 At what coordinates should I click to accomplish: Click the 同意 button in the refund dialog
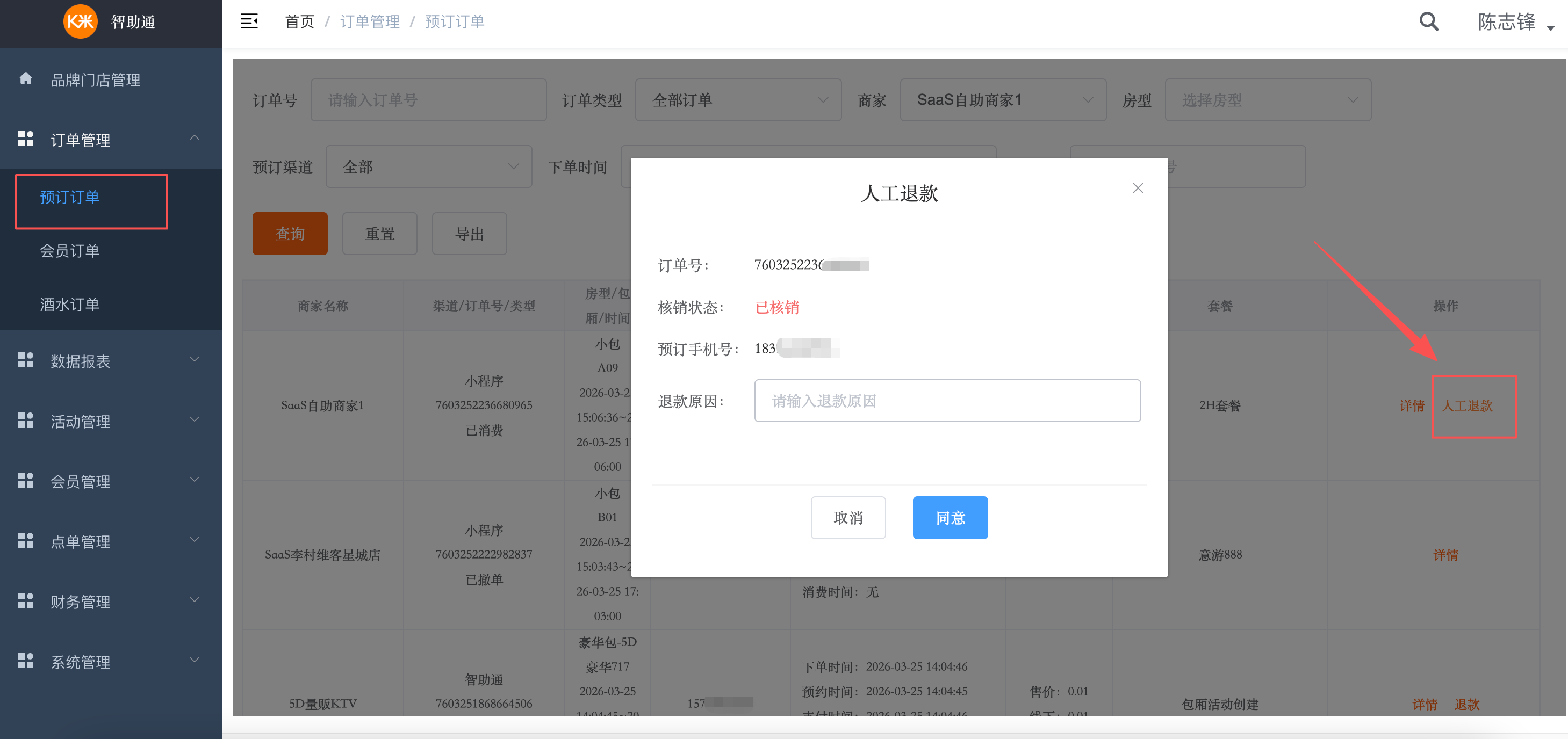(950, 518)
